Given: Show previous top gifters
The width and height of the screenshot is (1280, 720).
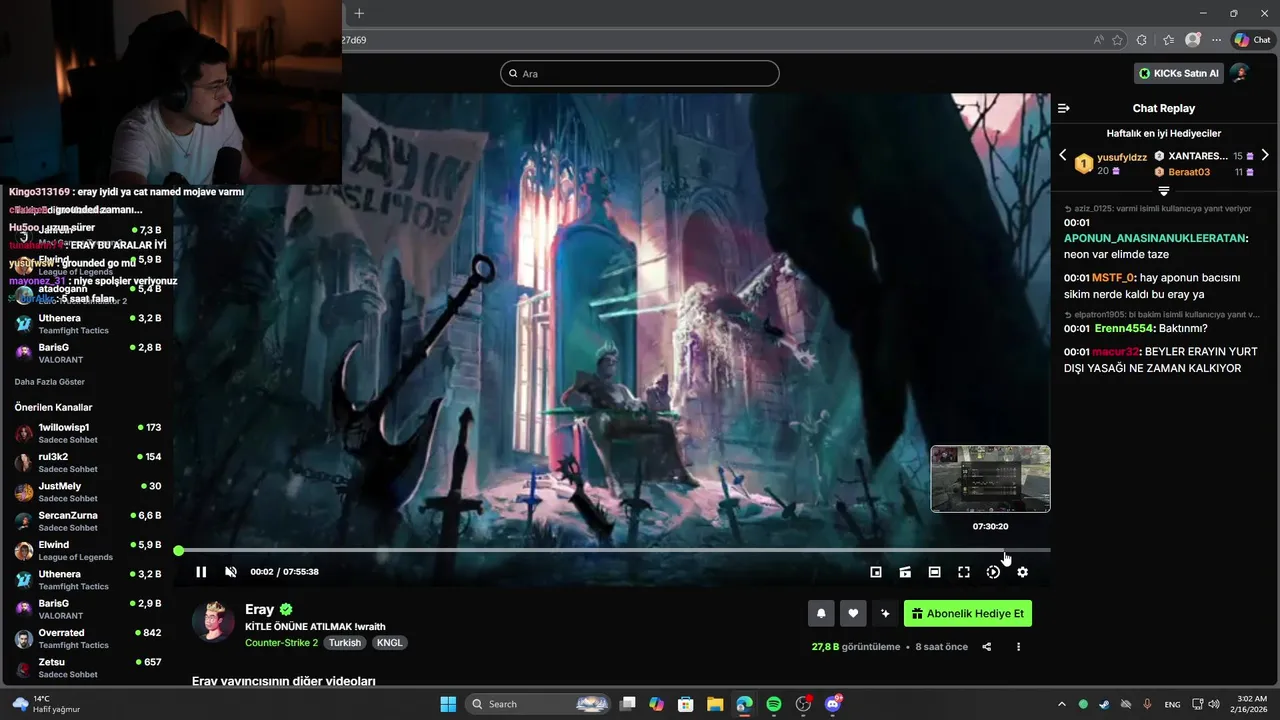Looking at the screenshot, I should (x=1063, y=155).
